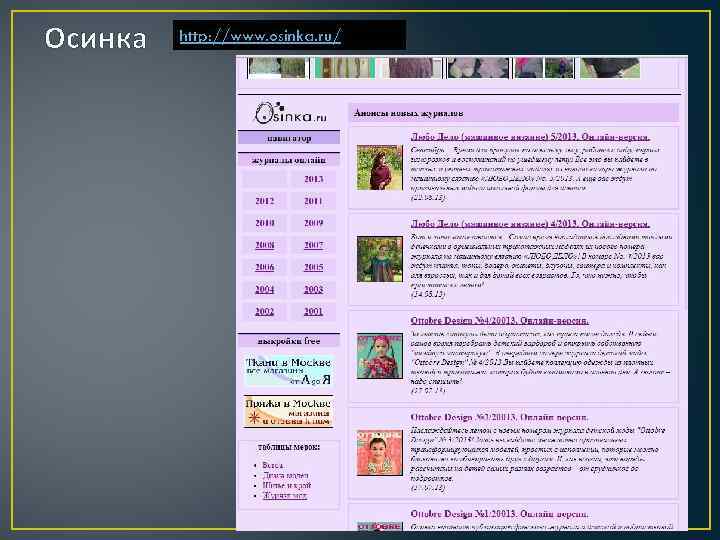Screen dimensions: 720x540
Task: Open the навигатор section header
Action: tap(289, 138)
